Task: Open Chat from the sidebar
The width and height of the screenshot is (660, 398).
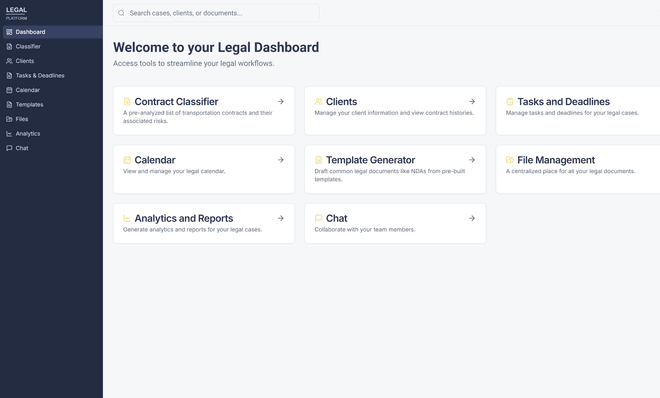Action: (x=53, y=148)
